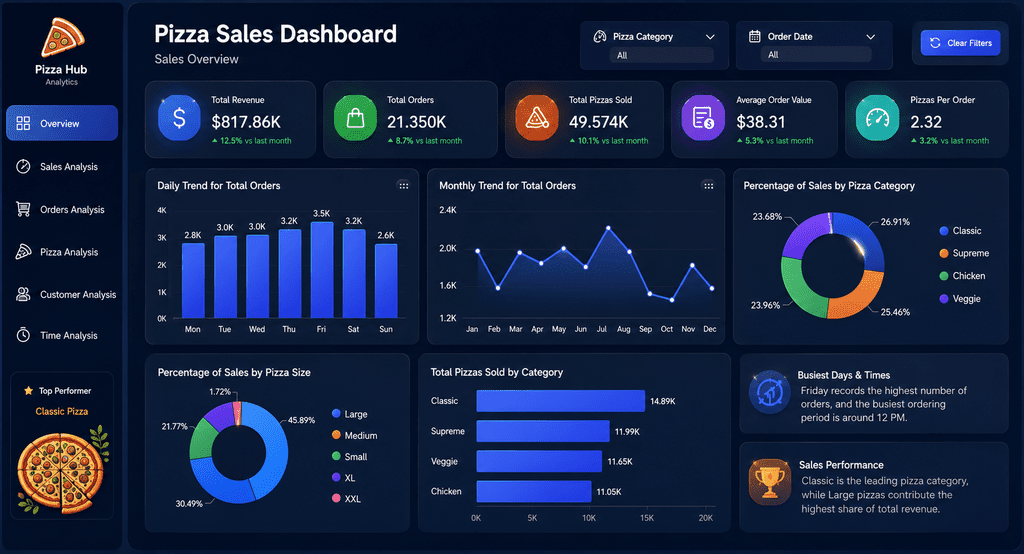This screenshot has width=1024, height=554.
Task: Open options menu on Monthly Trend chart
Action: coord(708,186)
